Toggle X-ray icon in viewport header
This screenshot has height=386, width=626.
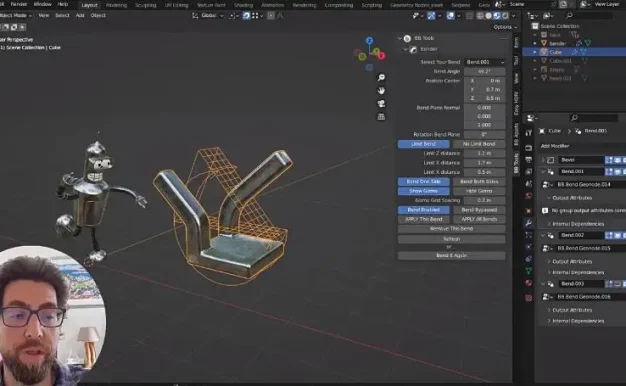(470, 16)
